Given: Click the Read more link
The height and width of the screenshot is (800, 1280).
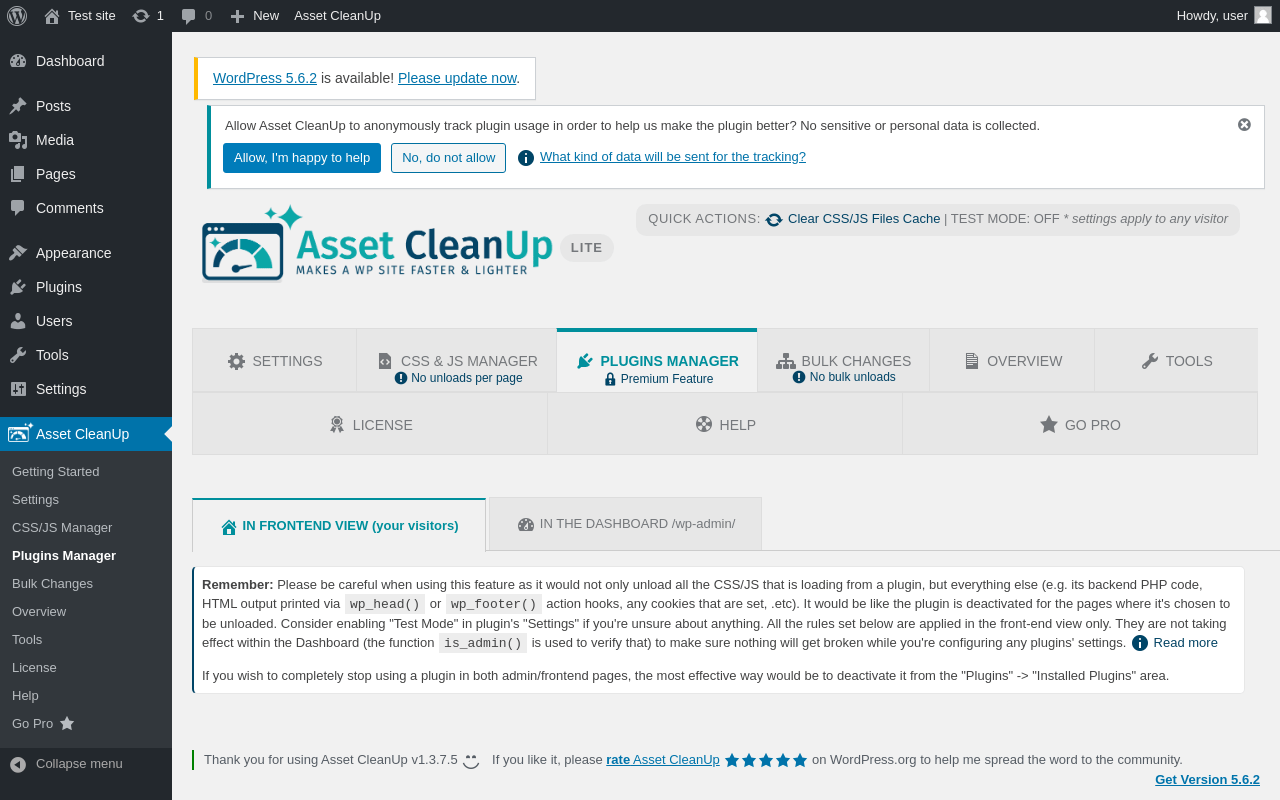Looking at the screenshot, I should pos(1186,643).
